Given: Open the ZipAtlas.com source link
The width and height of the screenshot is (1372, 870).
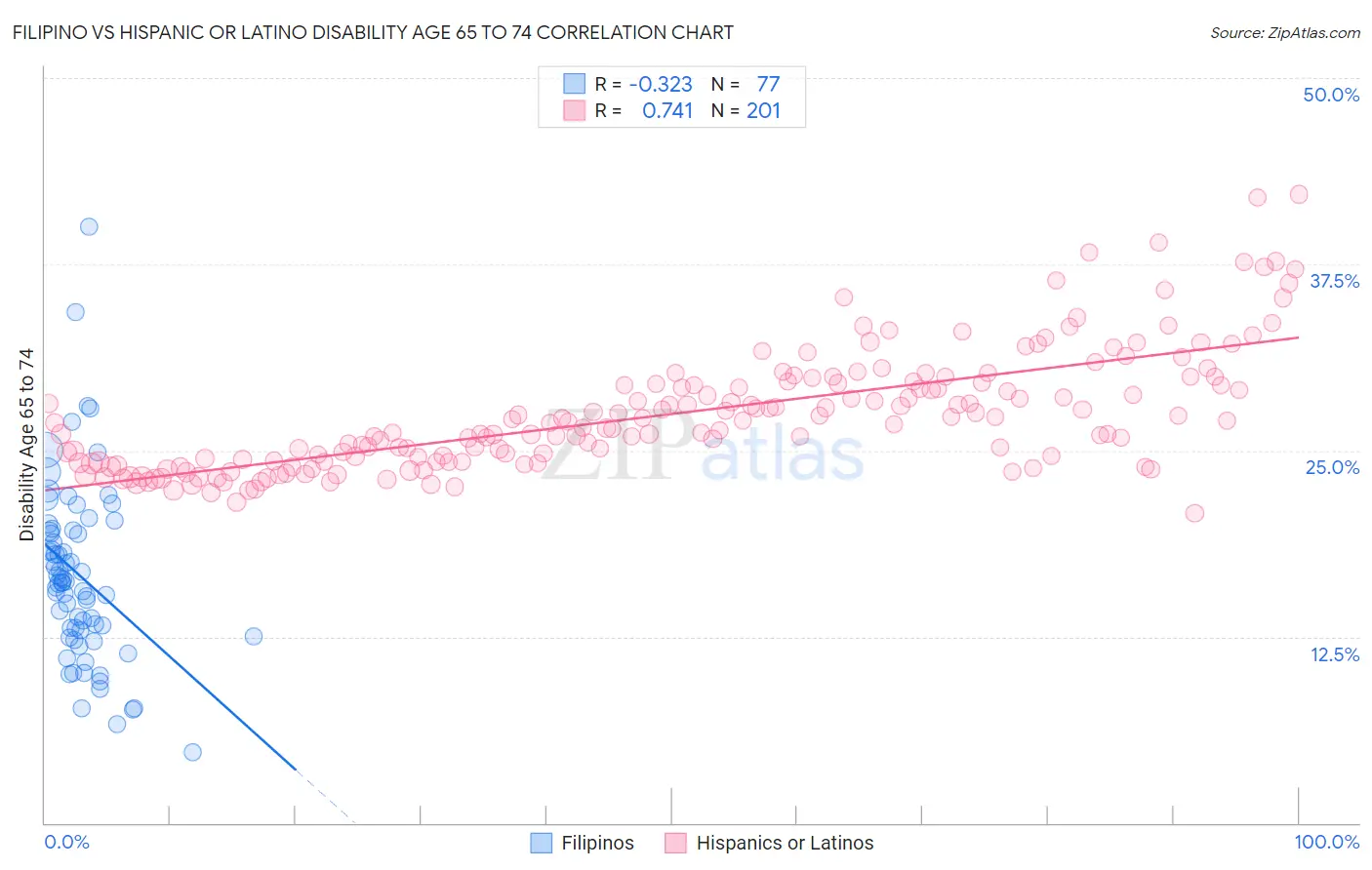Looking at the screenshot, I should click(1285, 32).
